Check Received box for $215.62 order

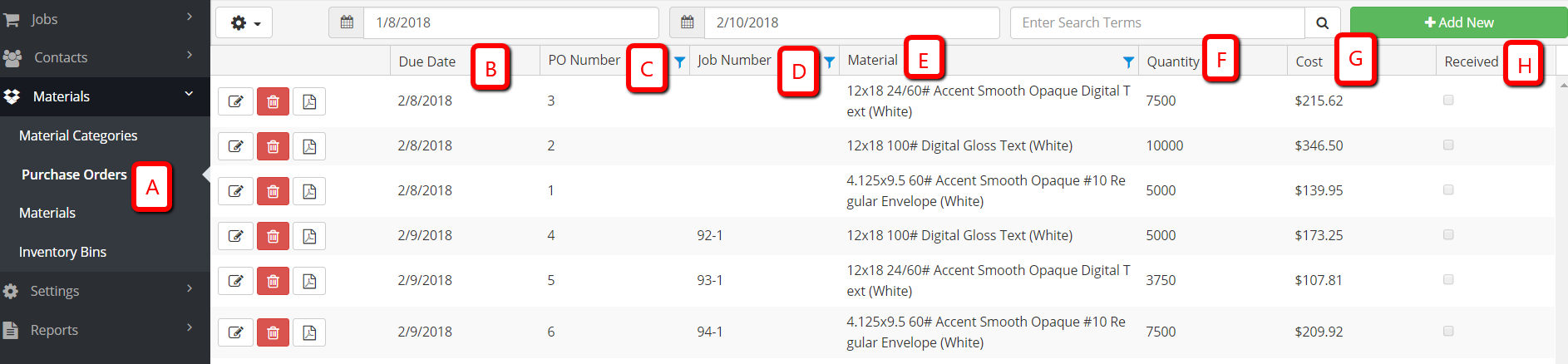pyautogui.click(x=1448, y=100)
